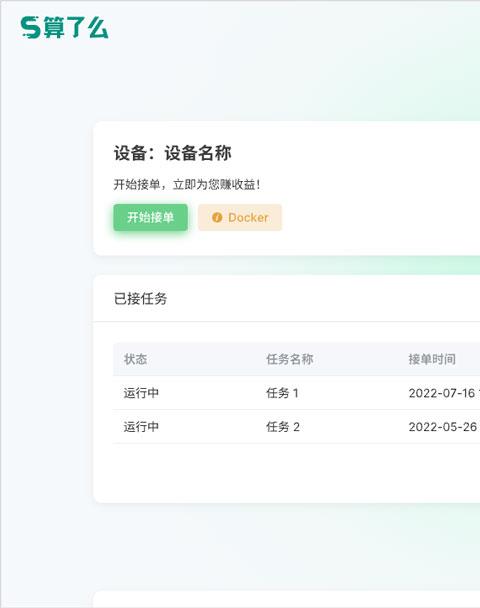
Task: Open the Docker button
Action: (x=240, y=218)
